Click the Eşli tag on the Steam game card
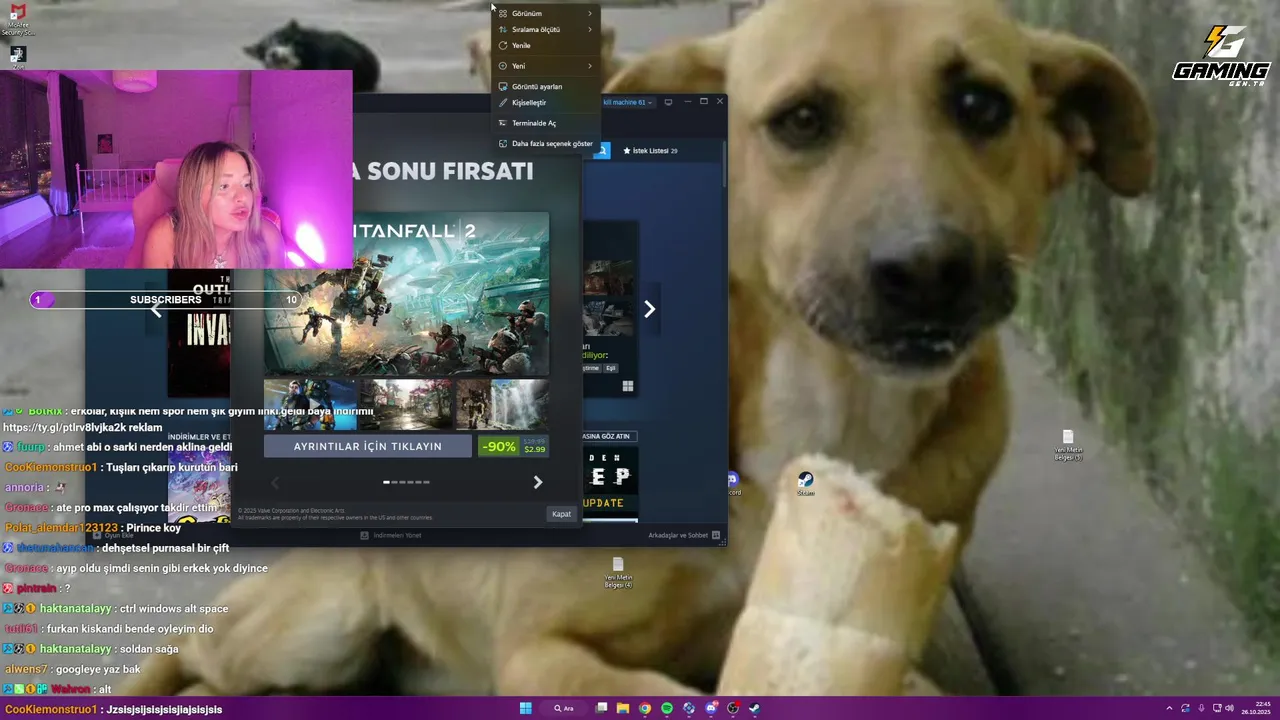 point(611,368)
